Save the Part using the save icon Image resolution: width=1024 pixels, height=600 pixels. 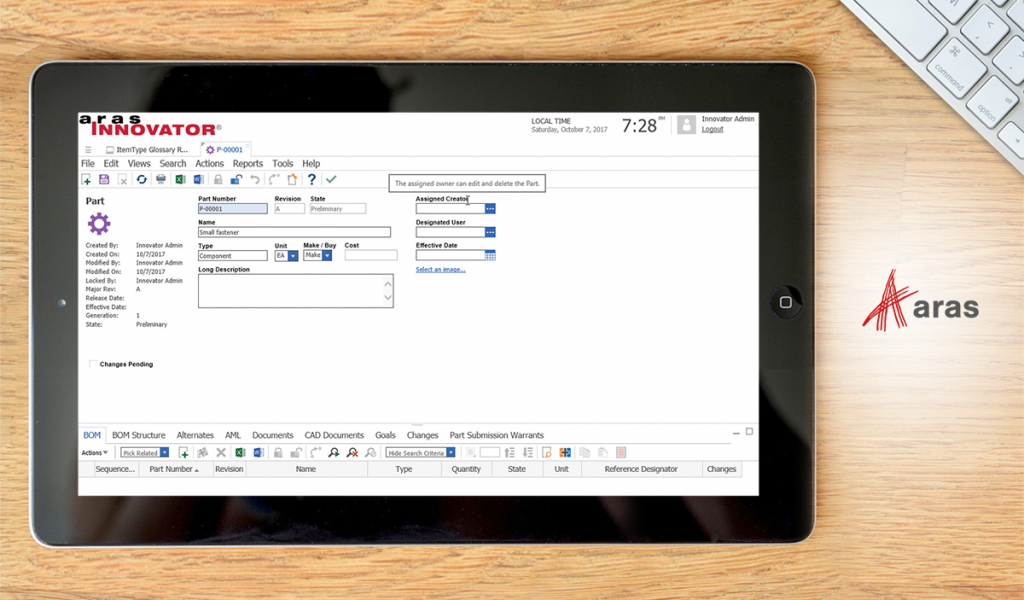[x=102, y=180]
